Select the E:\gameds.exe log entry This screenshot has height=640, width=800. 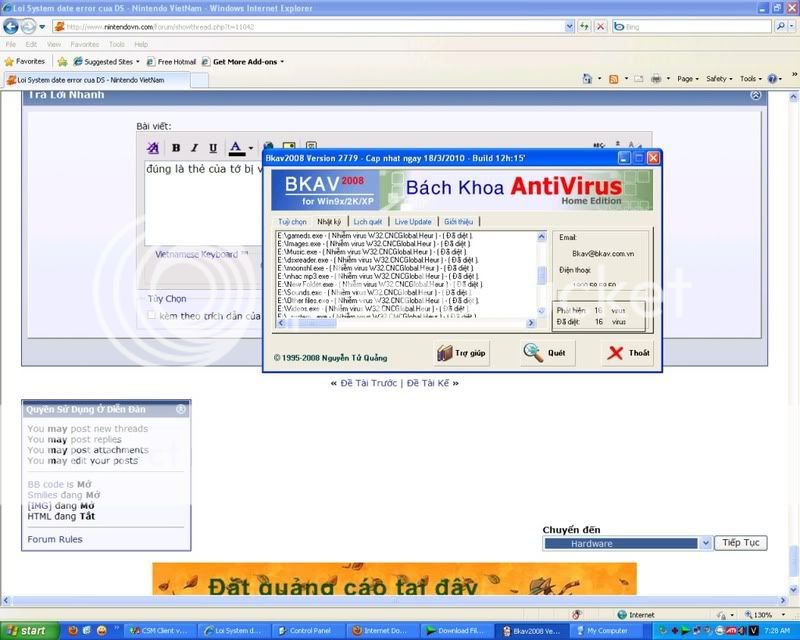[375, 236]
